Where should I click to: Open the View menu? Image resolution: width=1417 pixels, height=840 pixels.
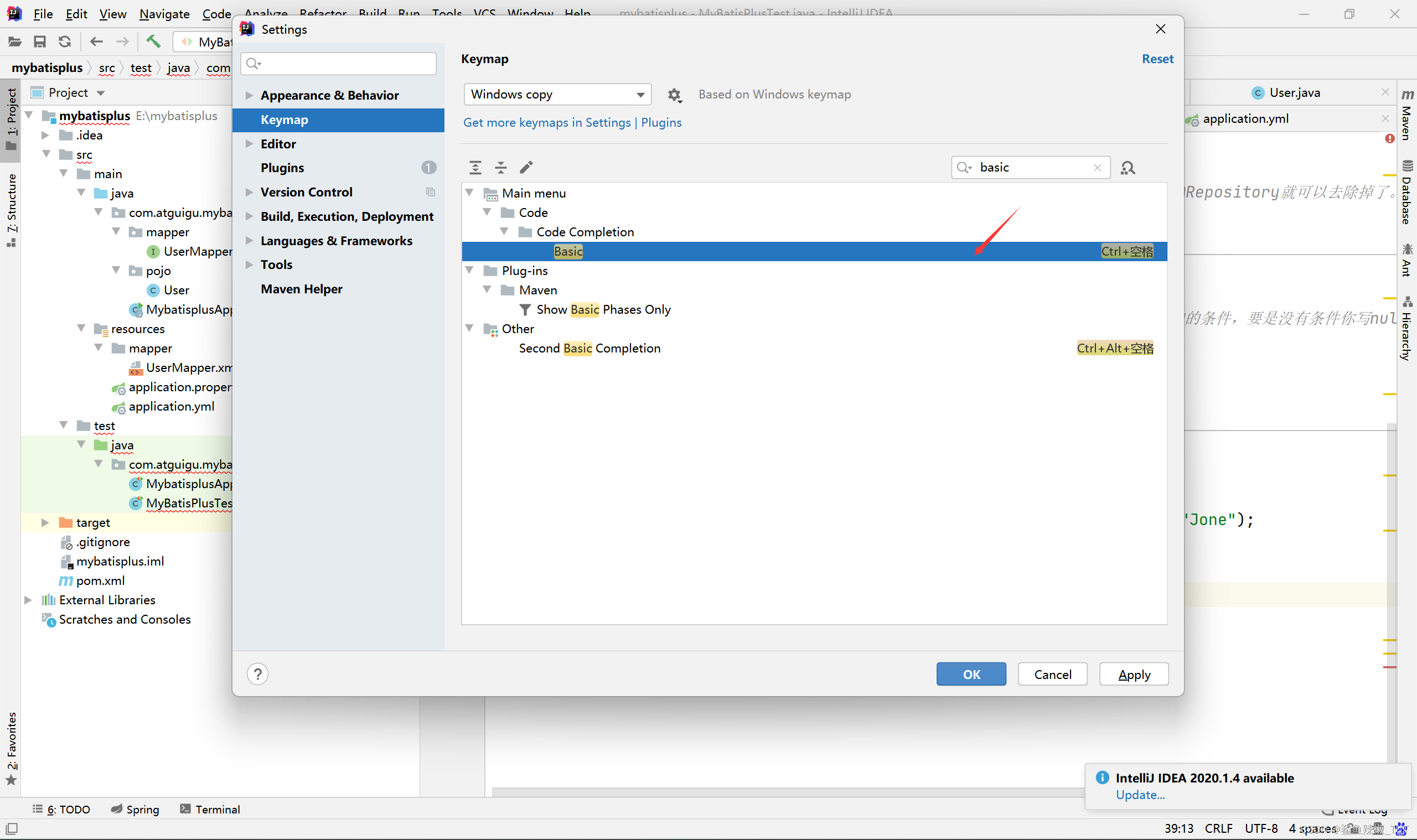(x=113, y=14)
